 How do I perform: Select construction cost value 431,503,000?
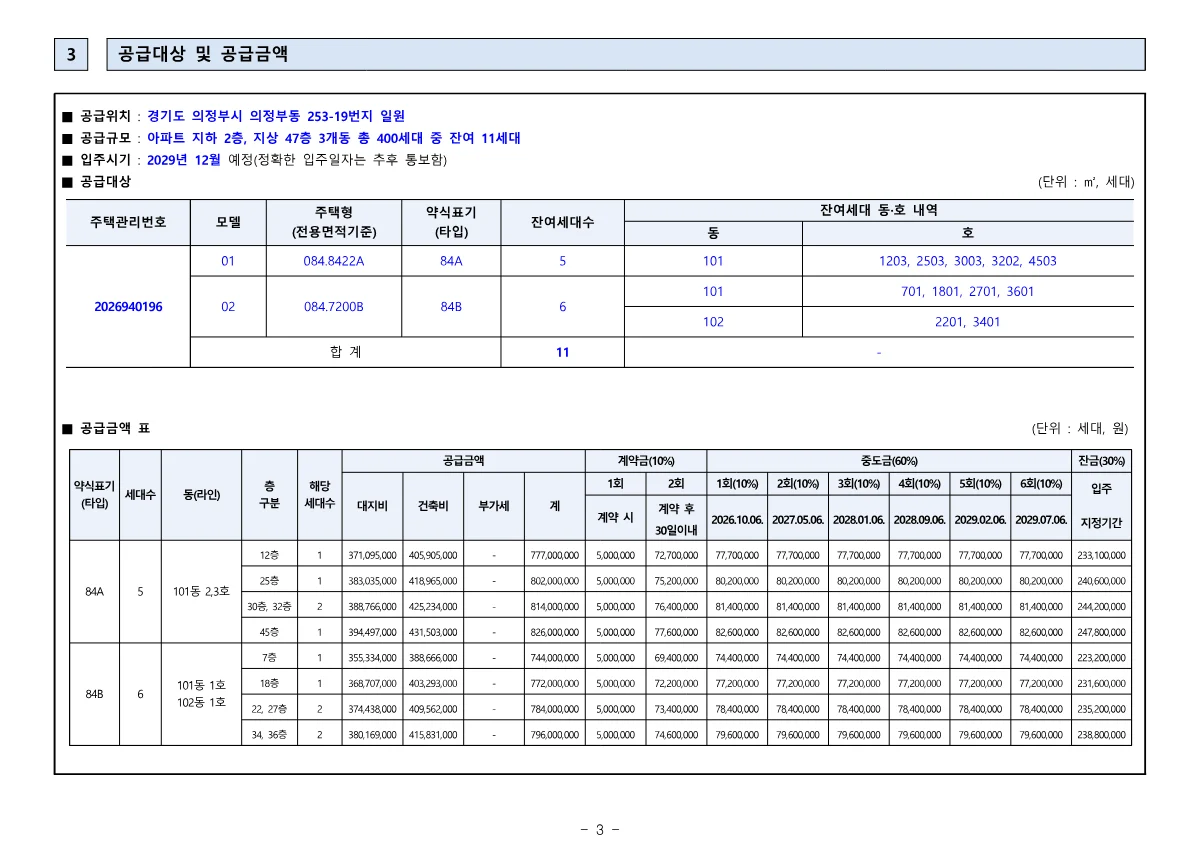click(433, 632)
